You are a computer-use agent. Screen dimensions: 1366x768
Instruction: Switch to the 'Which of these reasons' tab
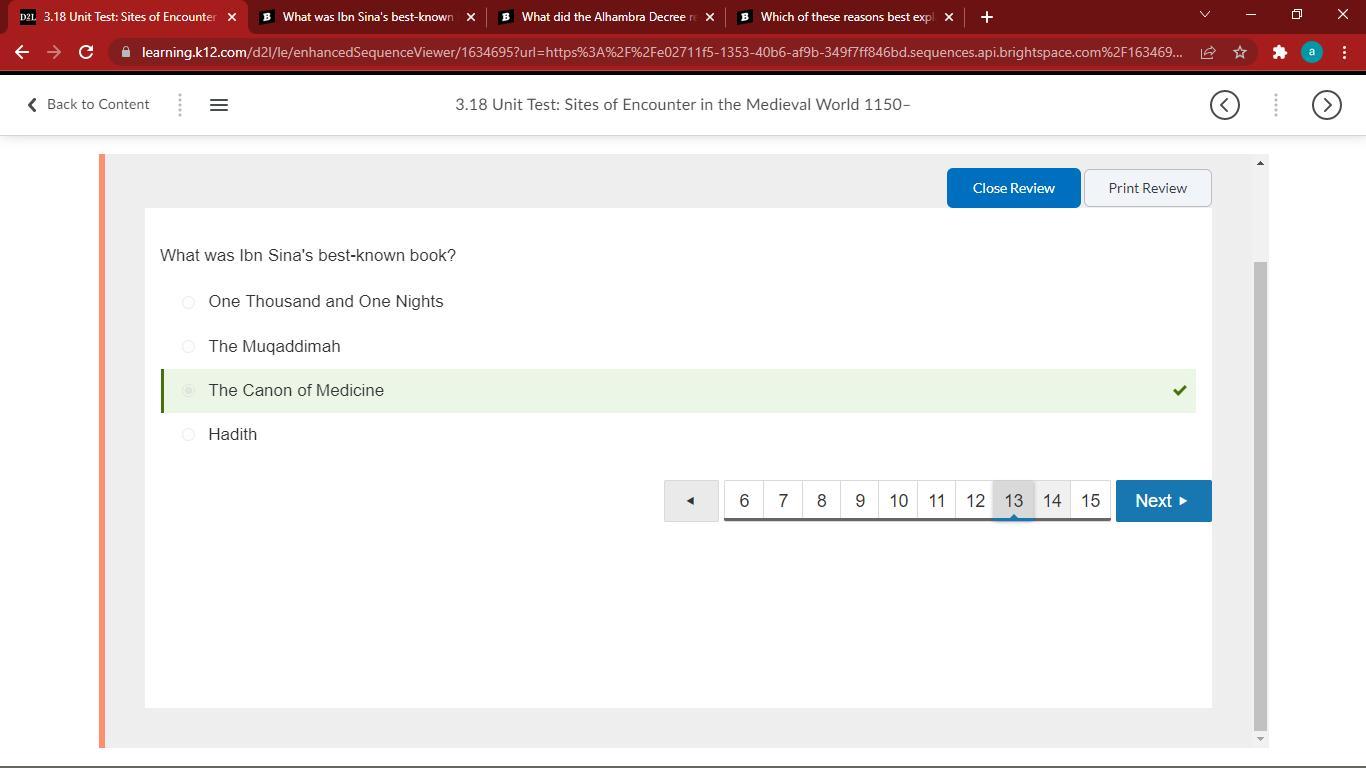point(845,17)
